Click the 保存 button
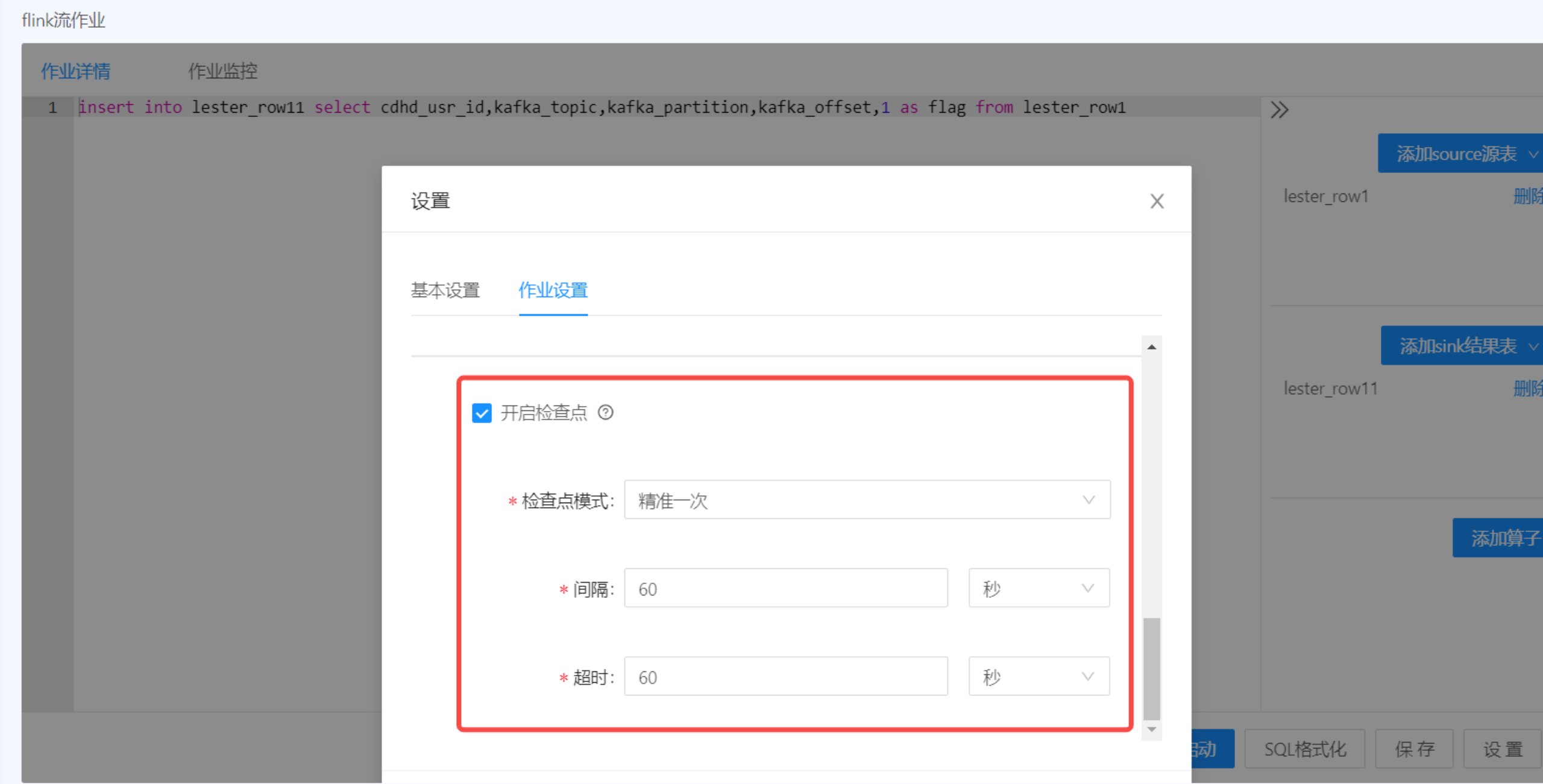This screenshot has height=784, width=1543. [x=1414, y=749]
